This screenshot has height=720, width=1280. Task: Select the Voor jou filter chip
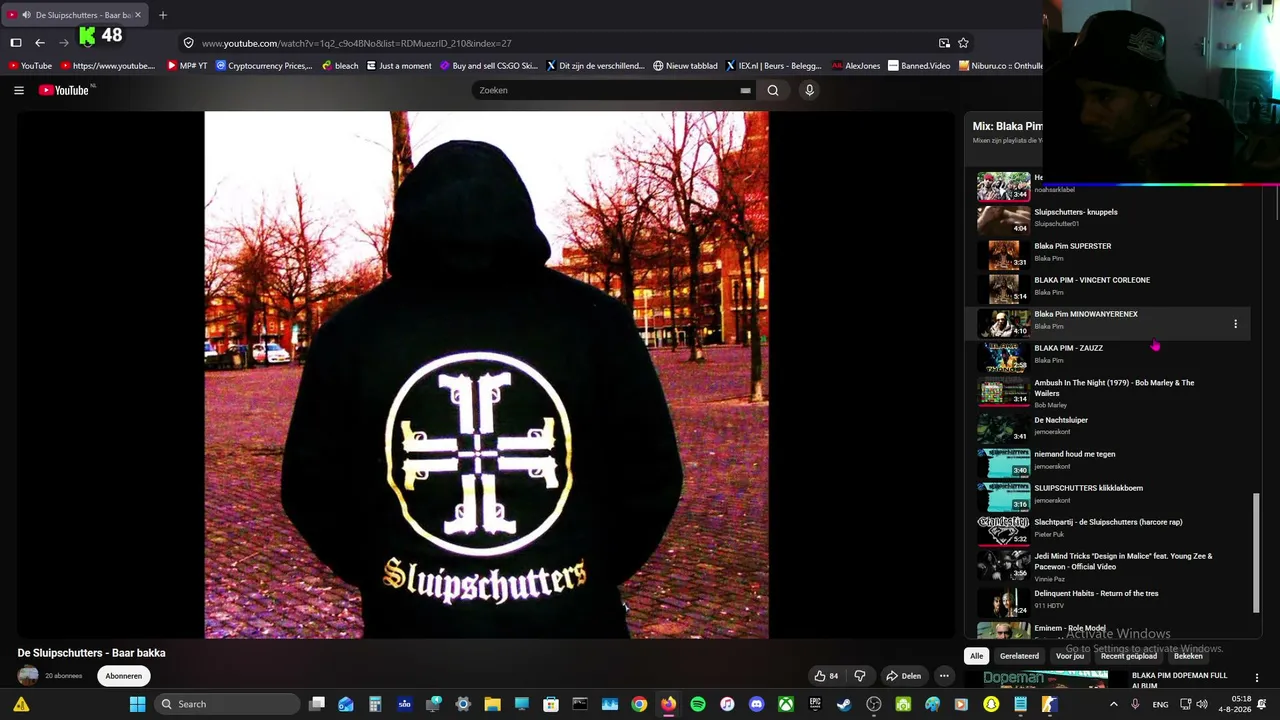coord(1070,656)
